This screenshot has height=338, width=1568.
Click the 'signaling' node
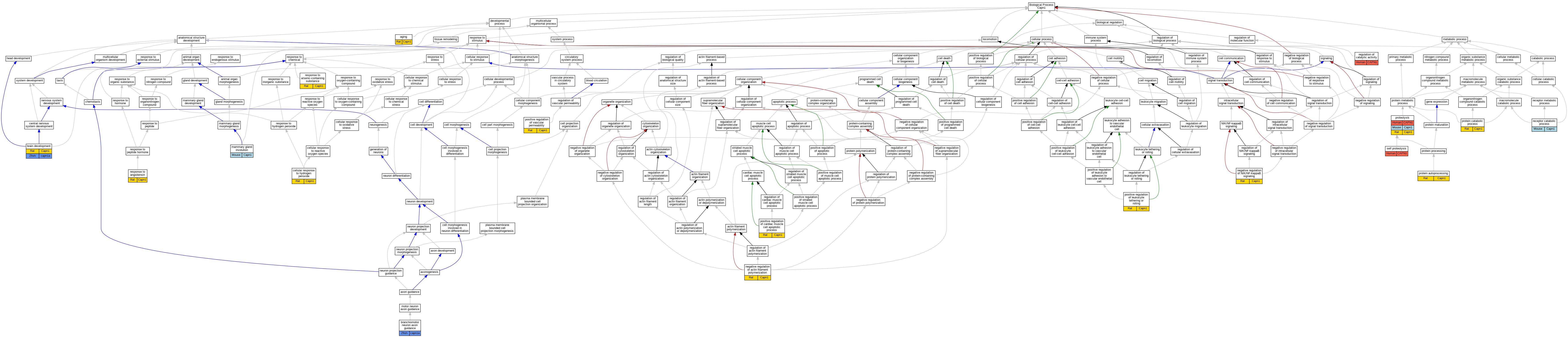(1326, 59)
